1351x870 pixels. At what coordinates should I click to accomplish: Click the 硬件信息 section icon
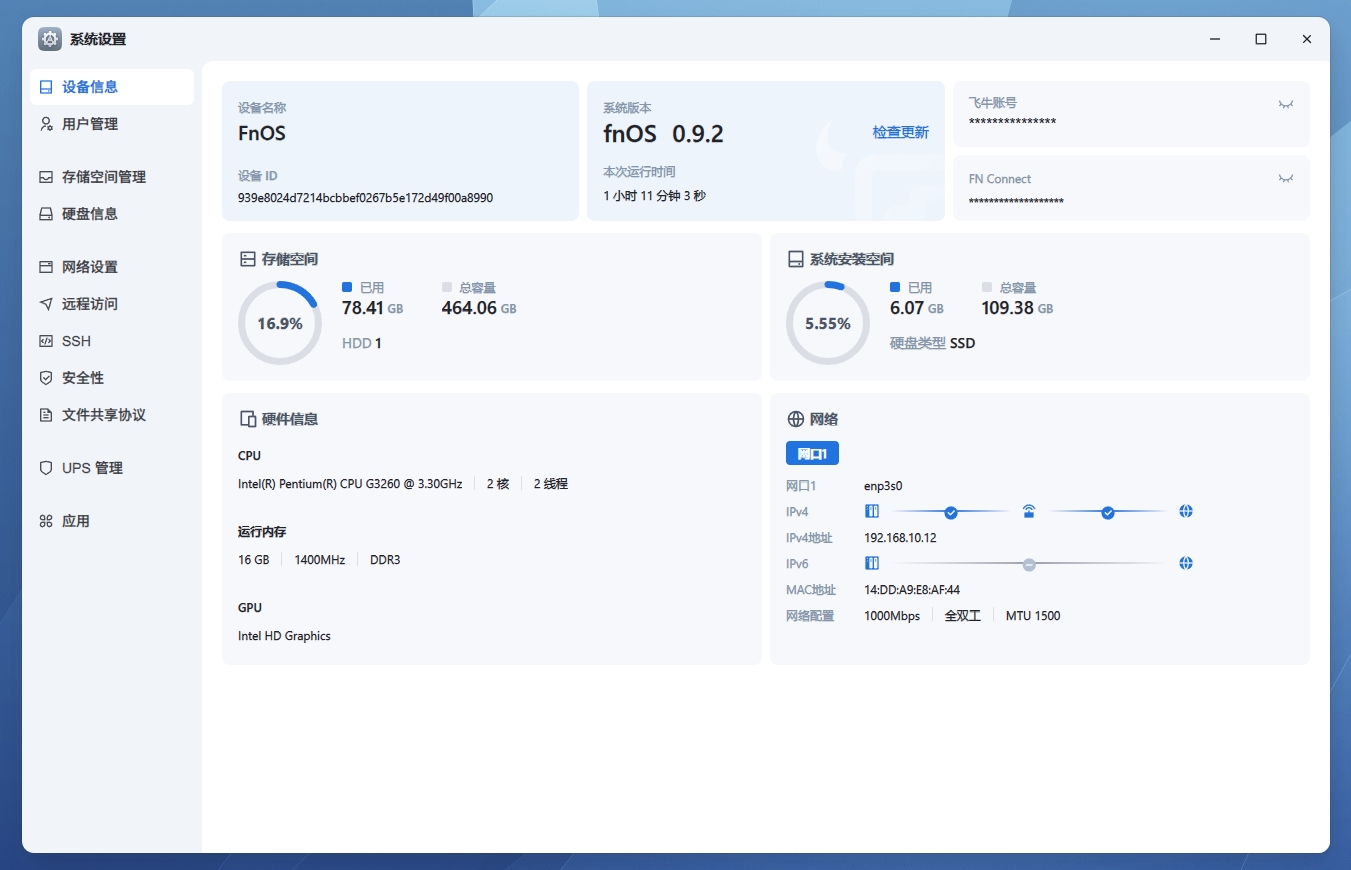tap(248, 419)
